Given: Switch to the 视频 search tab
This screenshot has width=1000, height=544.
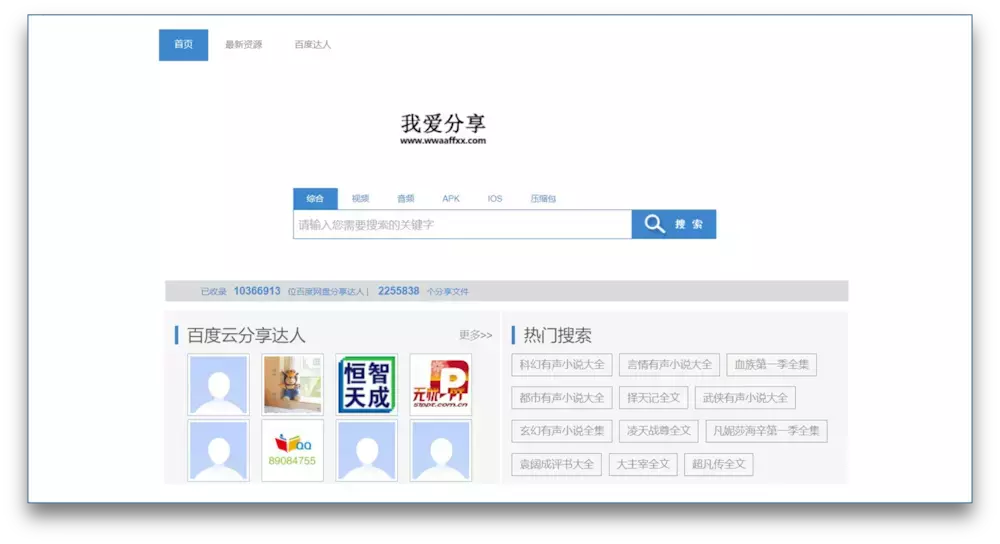Looking at the screenshot, I should pyautogui.click(x=360, y=198).
